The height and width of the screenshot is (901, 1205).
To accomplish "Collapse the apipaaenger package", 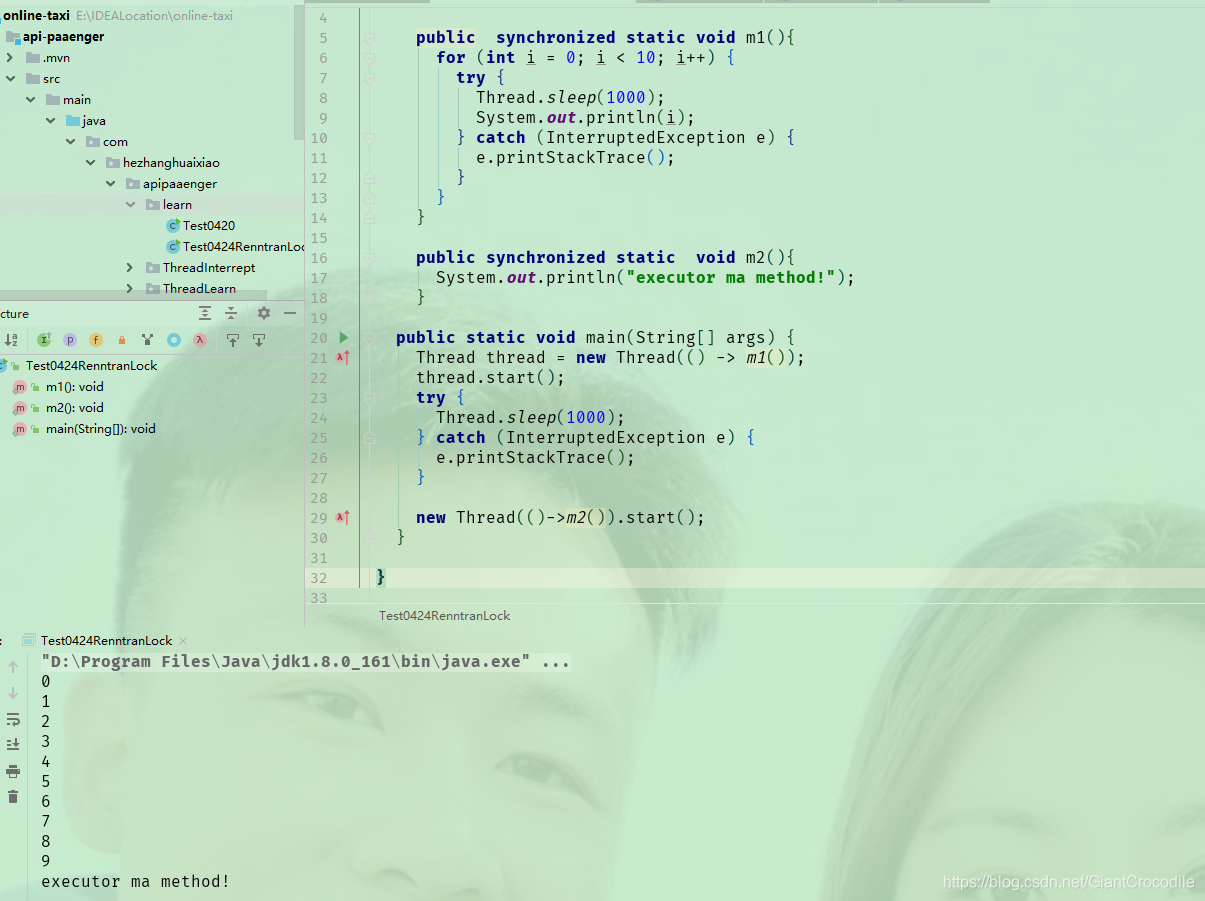I will click(x=110, y=184).
